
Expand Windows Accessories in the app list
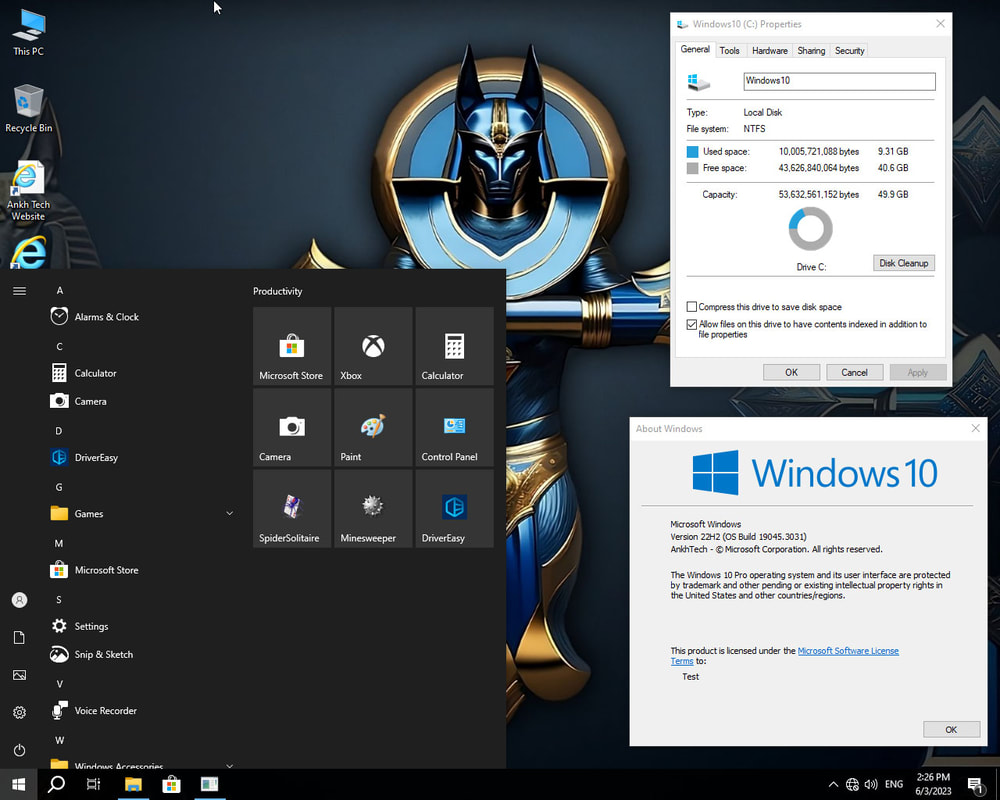(229, 765)
